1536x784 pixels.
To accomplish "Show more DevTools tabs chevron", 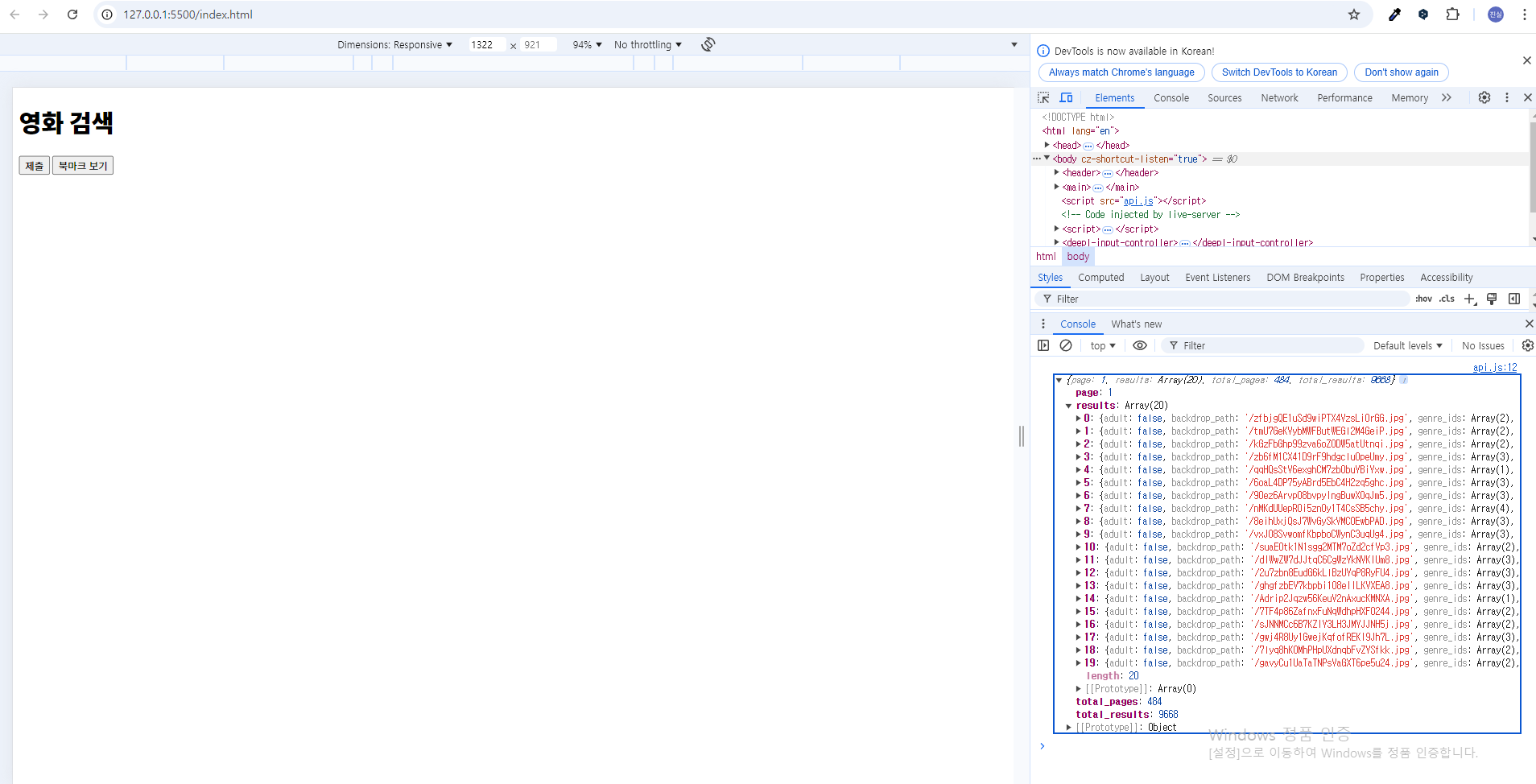I will coord(1447,97).
